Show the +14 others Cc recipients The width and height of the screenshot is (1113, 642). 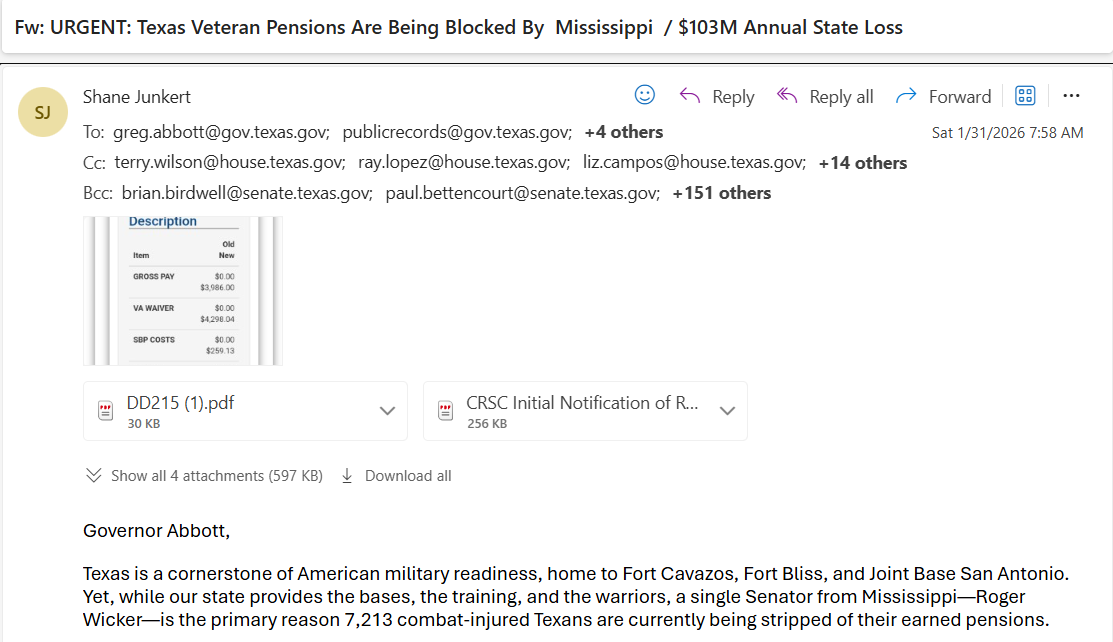pos(862,163)
